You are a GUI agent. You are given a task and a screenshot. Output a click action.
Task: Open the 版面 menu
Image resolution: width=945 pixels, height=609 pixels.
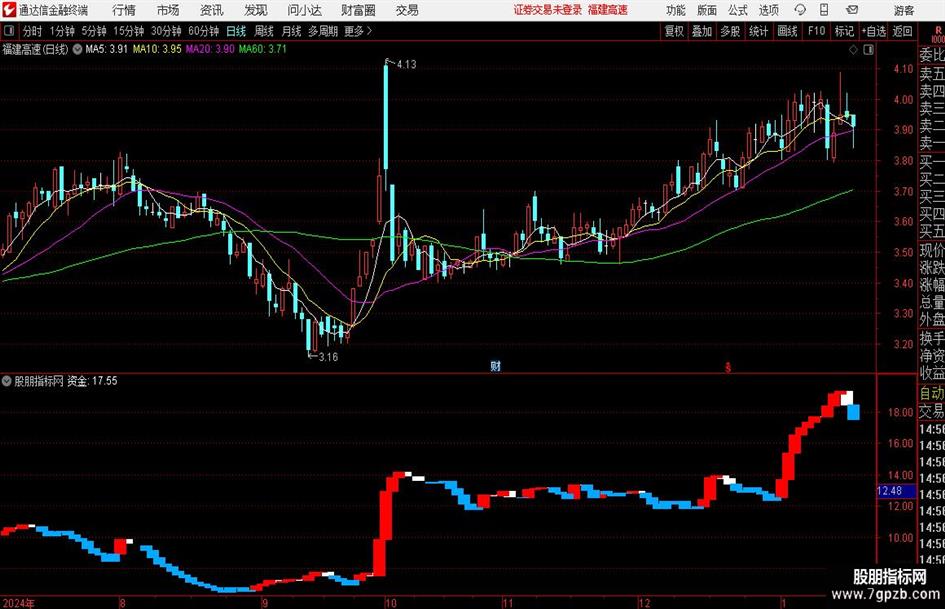tap(707, 10)
